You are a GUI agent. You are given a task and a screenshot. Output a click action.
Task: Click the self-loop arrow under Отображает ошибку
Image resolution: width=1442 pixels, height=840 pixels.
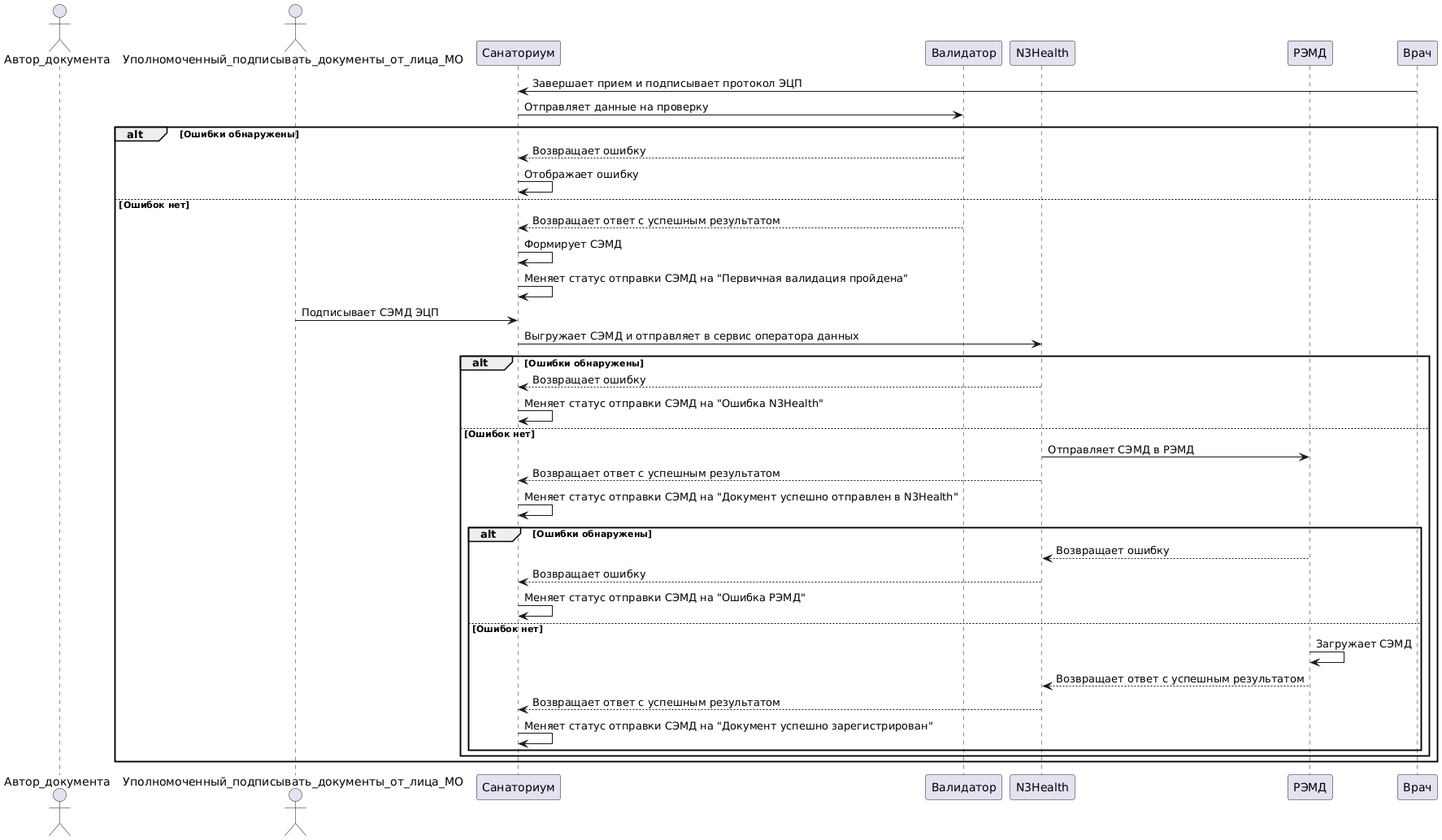[536, 188]
